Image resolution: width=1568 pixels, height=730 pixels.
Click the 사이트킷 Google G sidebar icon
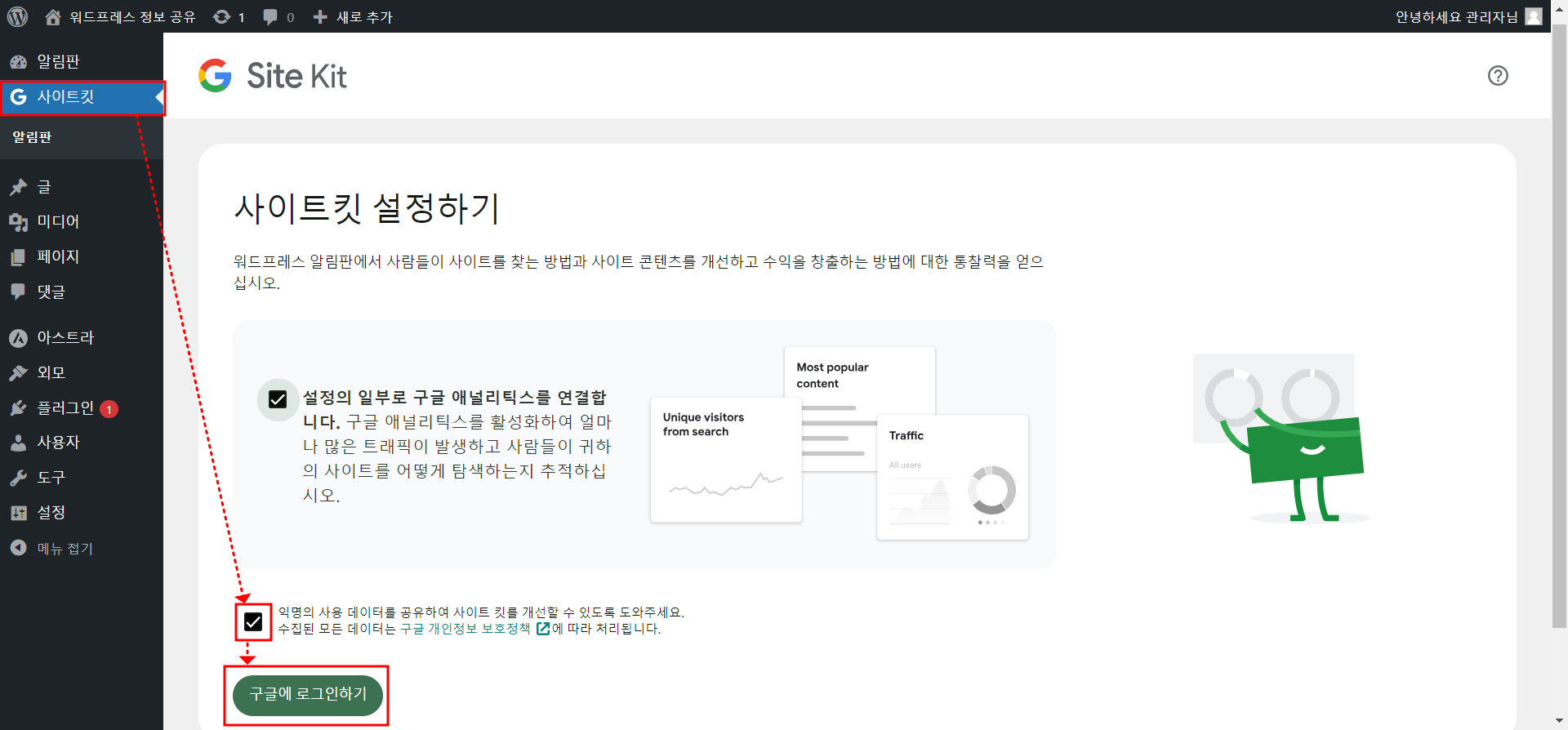(x=18, y=97)
